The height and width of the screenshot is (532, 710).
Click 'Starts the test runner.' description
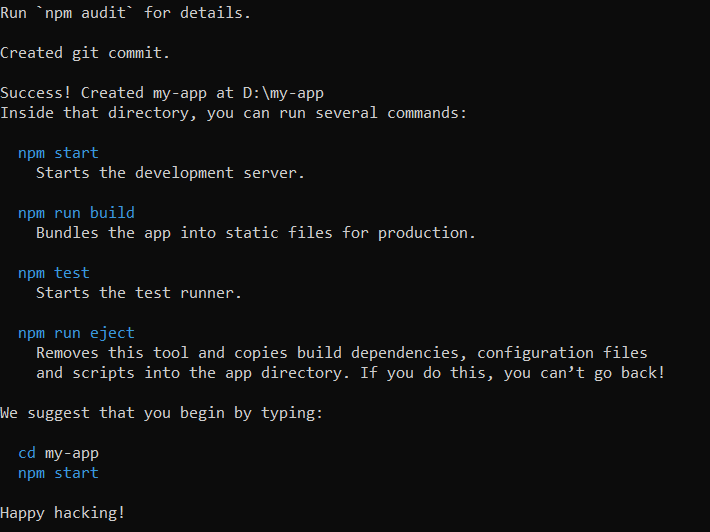139,293
